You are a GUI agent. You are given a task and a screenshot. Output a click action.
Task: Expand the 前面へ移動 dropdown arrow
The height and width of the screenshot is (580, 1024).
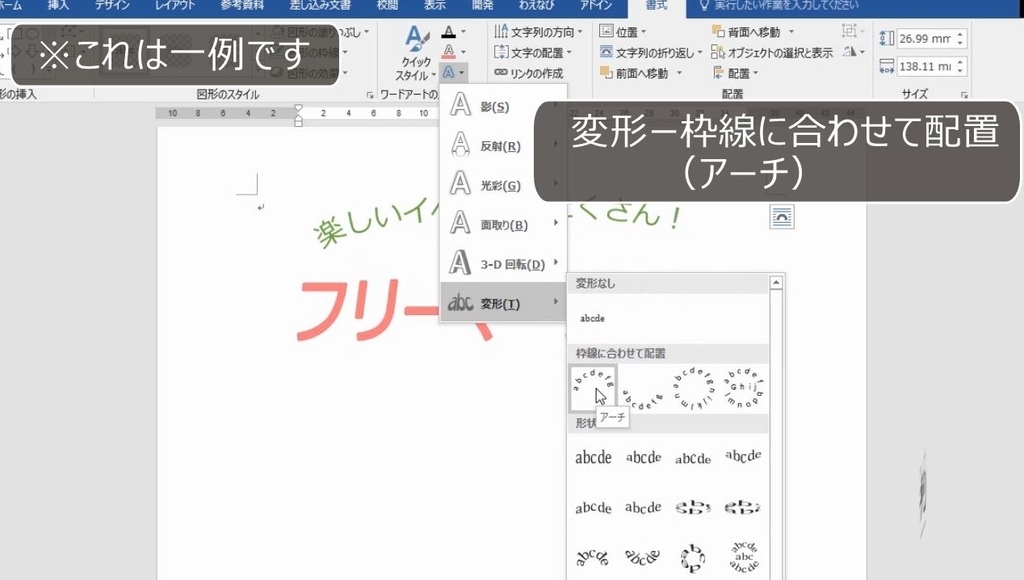(679, 73)
